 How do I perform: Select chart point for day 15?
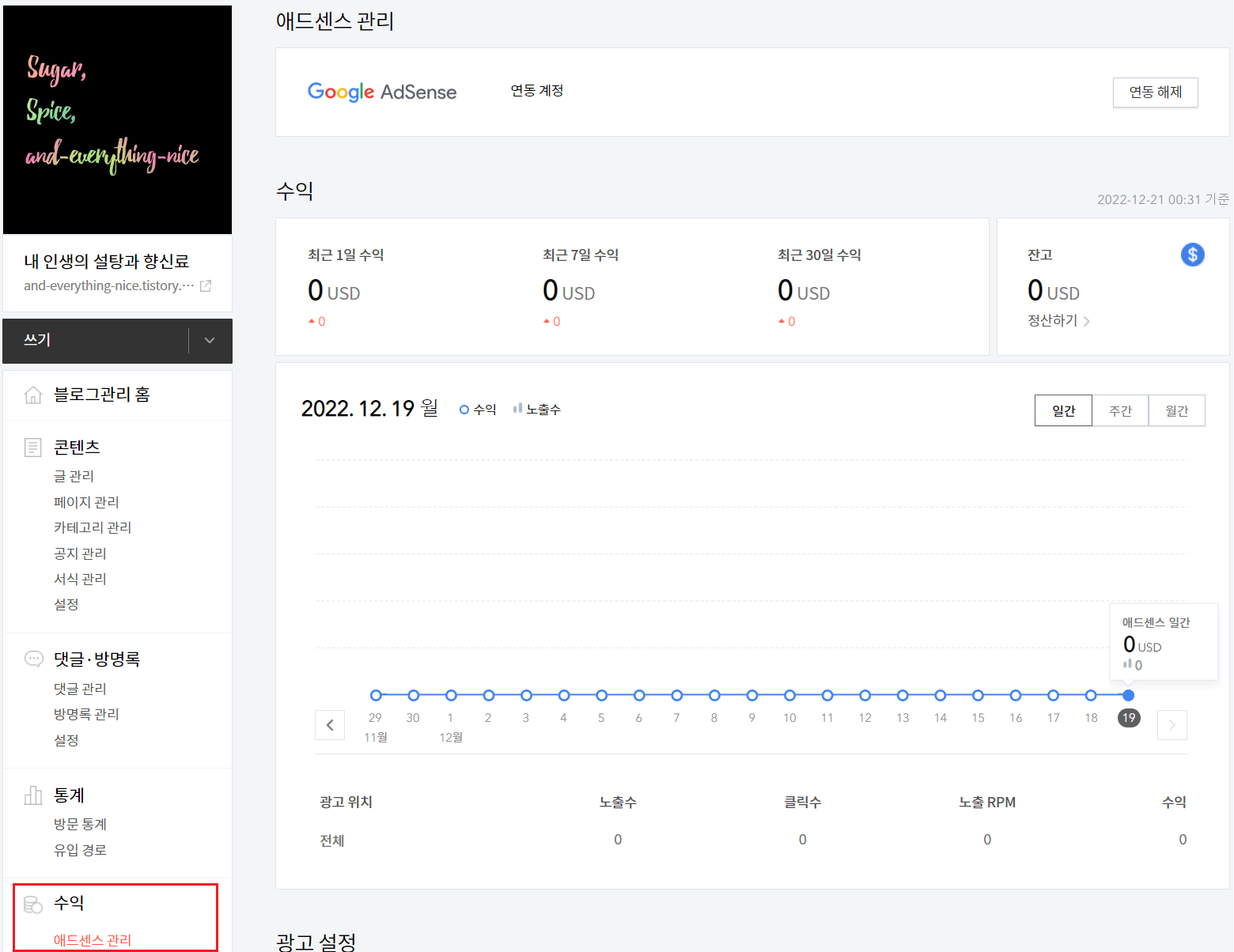click(978, 695)
